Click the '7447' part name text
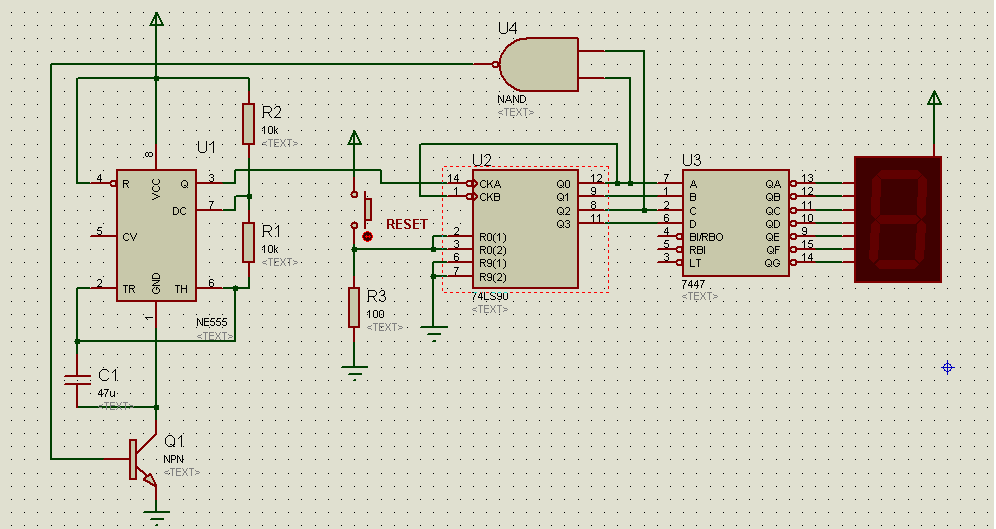Image resolution: width=996 pixels, height=529 pixels. [x=693, y=284]
